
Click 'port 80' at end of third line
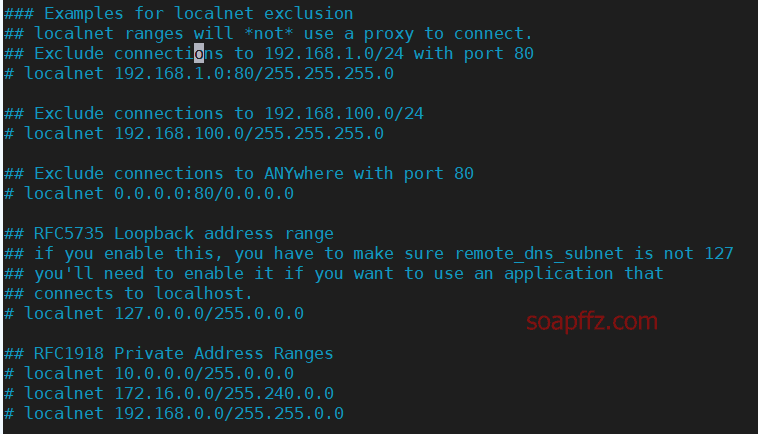click(498, 53)
